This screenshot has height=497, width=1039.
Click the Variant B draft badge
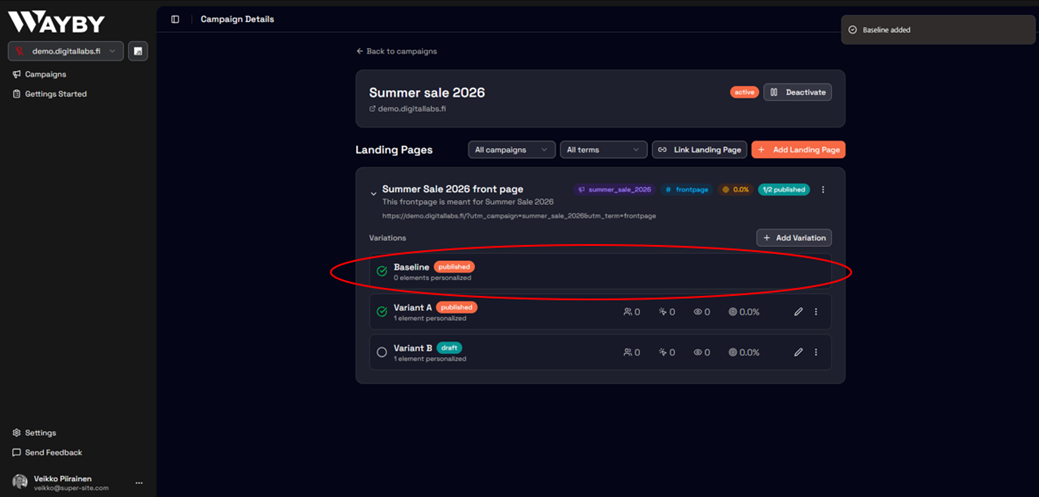(x=449, y=347)
